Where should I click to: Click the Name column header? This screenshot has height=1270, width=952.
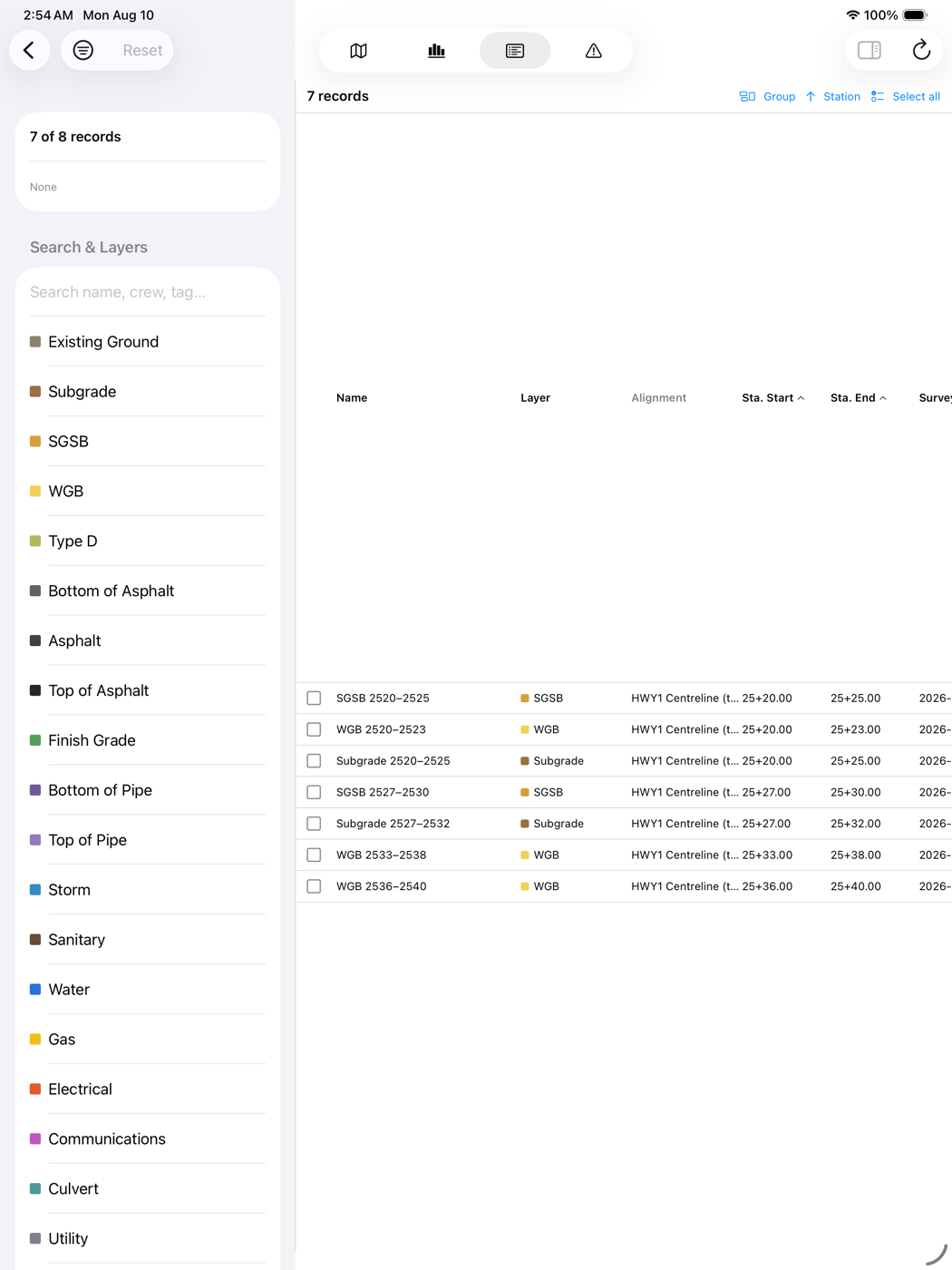[352, 398]
